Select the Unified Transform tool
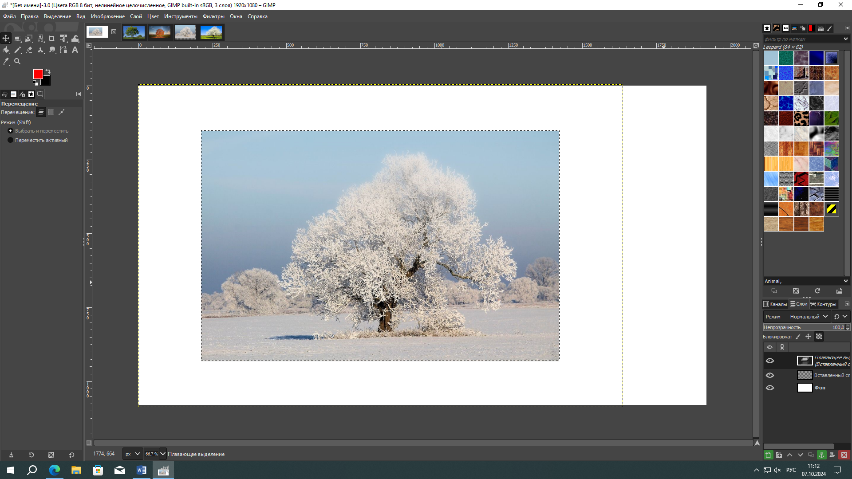This screenshot has width=852, height=479. [64, 39]
